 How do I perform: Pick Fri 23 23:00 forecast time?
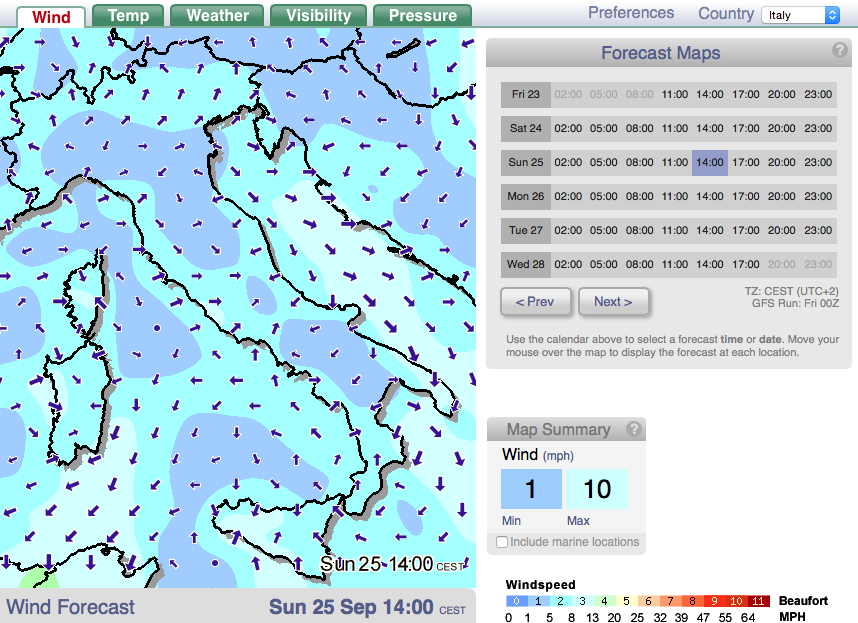click(x=818, y=94)
